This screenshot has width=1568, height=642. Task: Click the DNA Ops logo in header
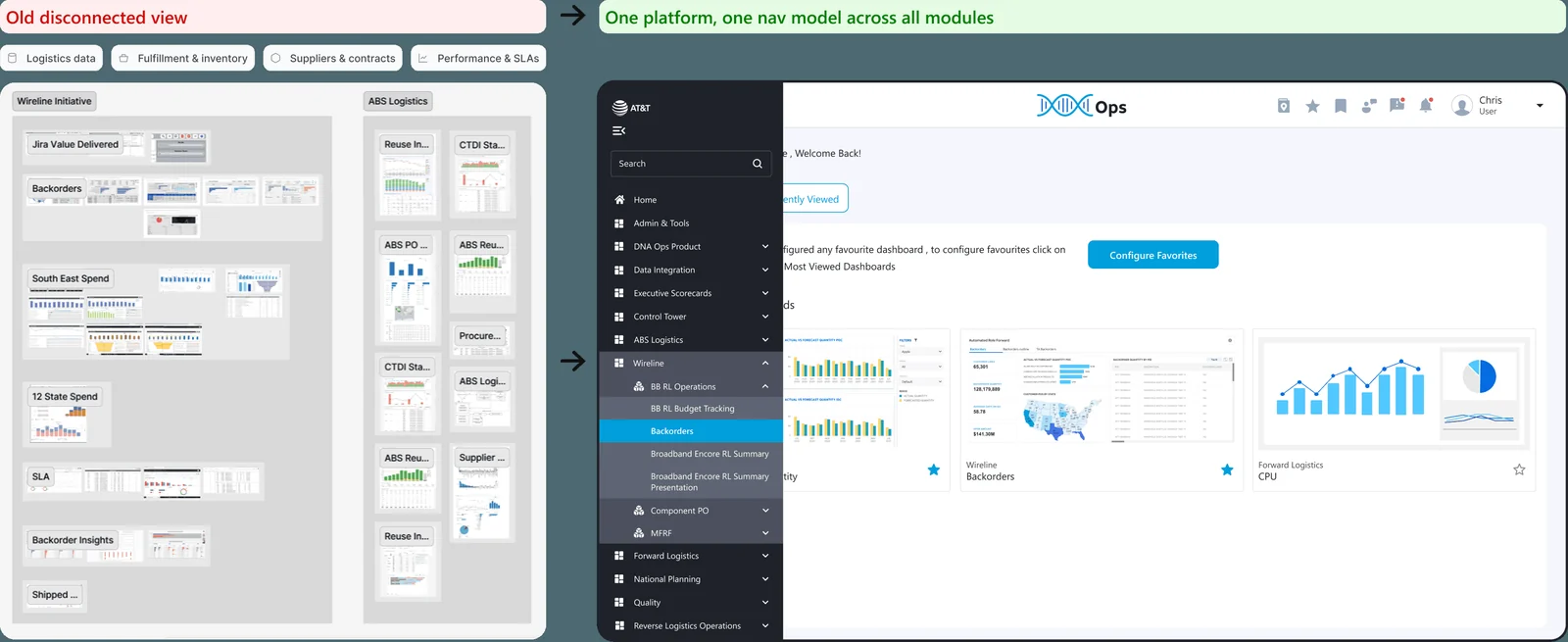click(x=1082, y=106)
